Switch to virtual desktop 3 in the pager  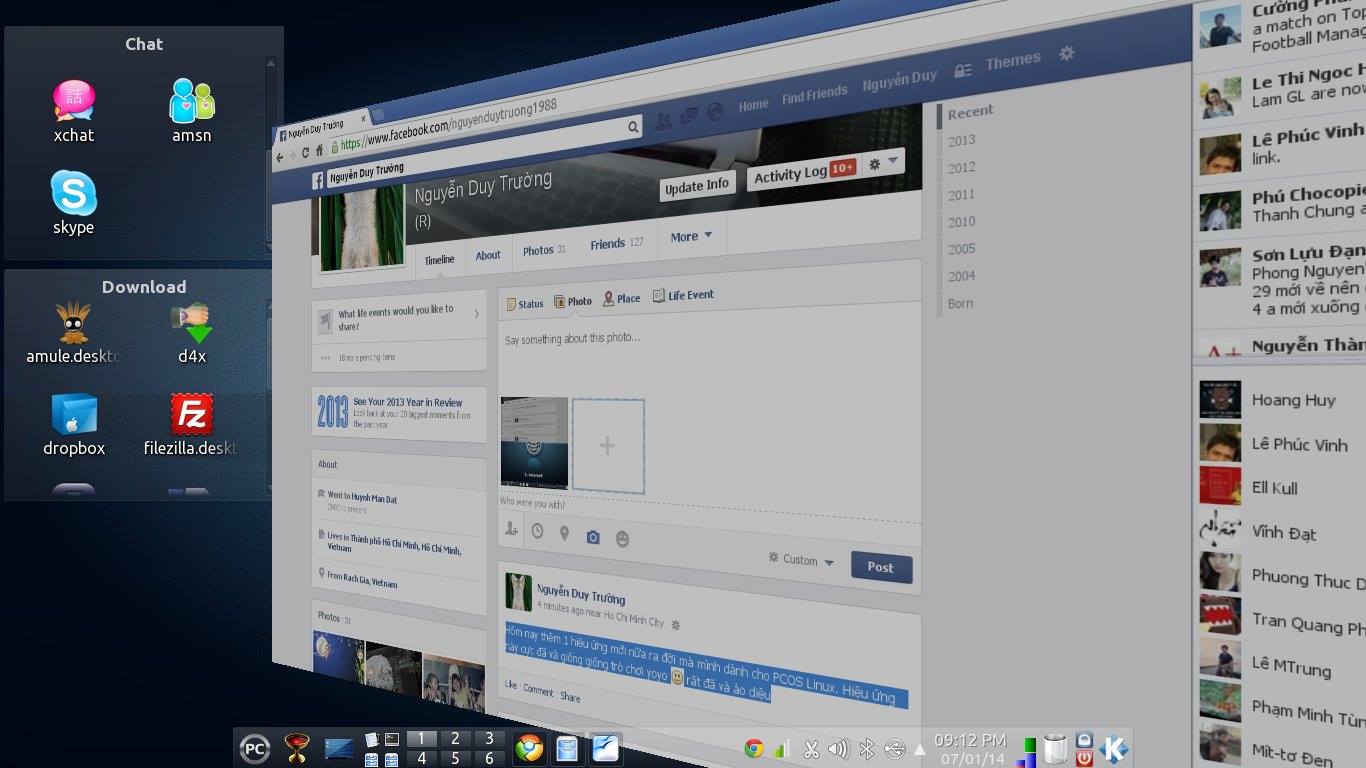489,739
